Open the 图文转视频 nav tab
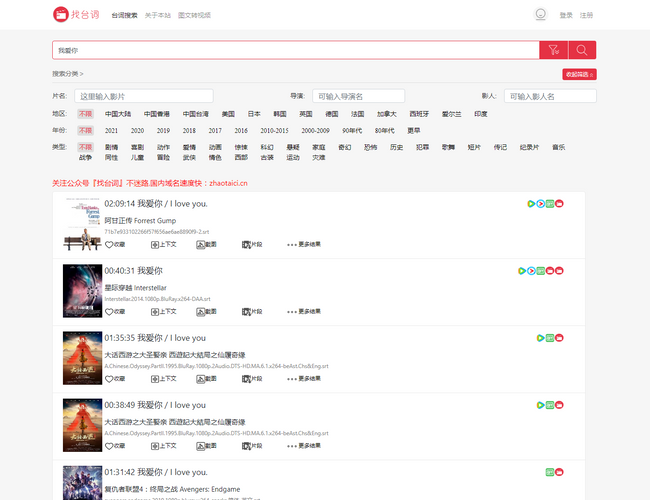This screenshot has width=650, height=500. [194, 16]
